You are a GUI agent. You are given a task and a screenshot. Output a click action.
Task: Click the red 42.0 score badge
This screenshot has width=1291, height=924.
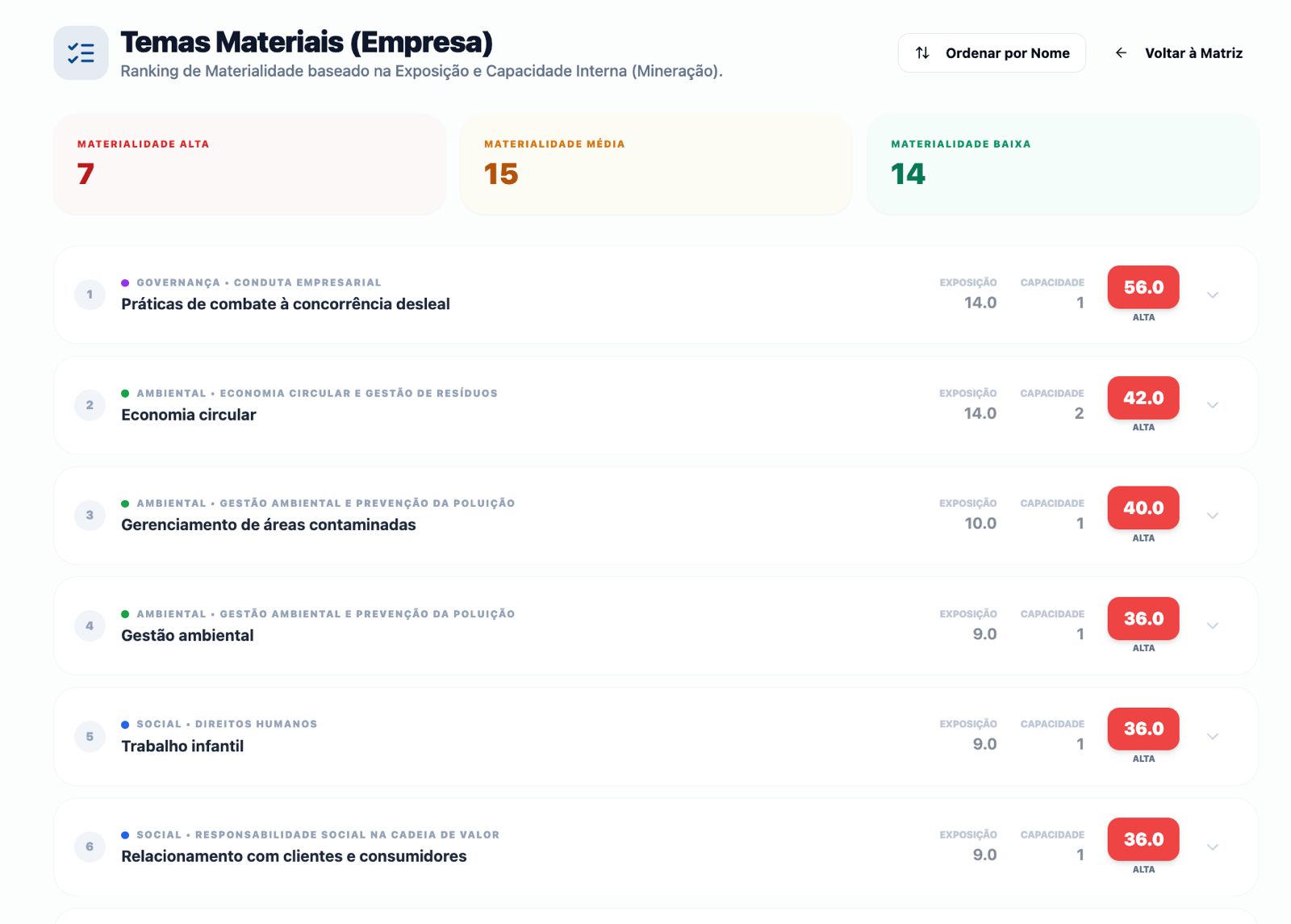[x=1143, y=398]
